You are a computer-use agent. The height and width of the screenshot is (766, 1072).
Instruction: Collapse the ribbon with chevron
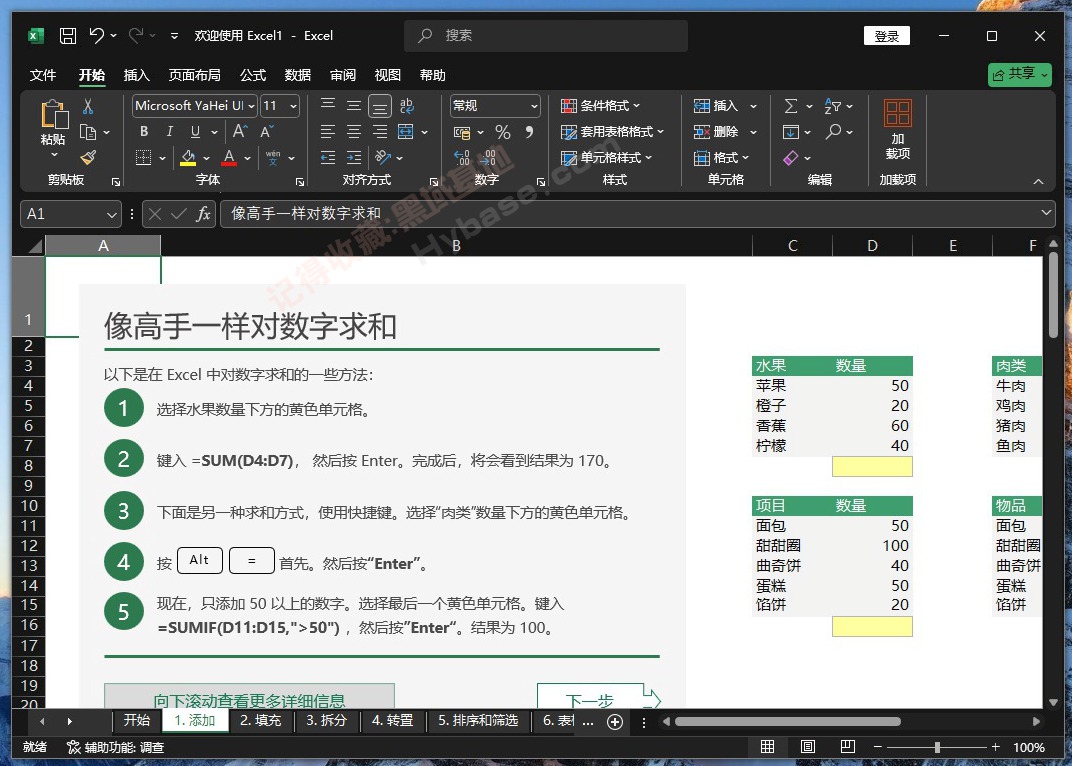tap(1038, 181)
